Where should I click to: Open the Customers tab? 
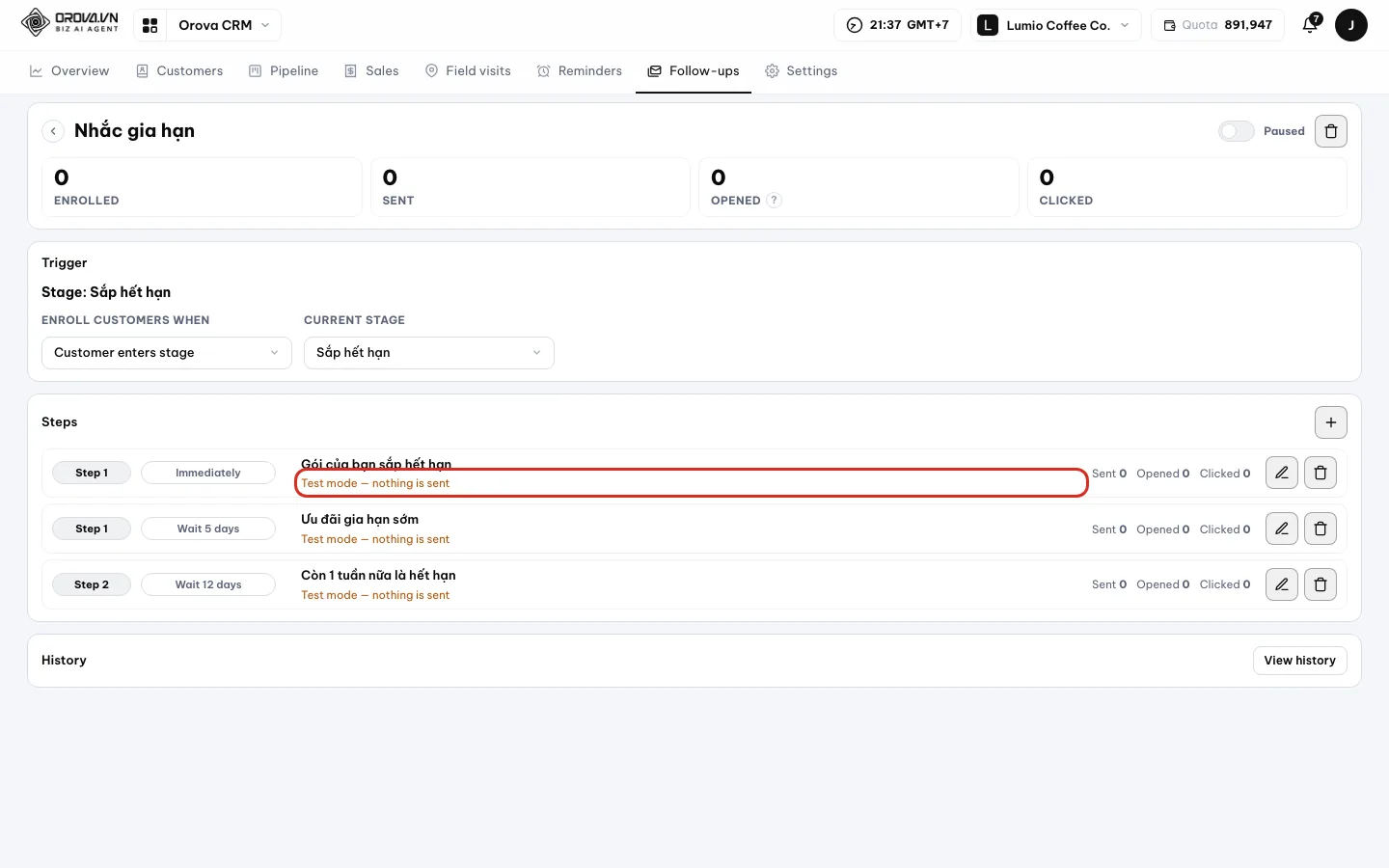pyautogui.click(x=179, y=71)
